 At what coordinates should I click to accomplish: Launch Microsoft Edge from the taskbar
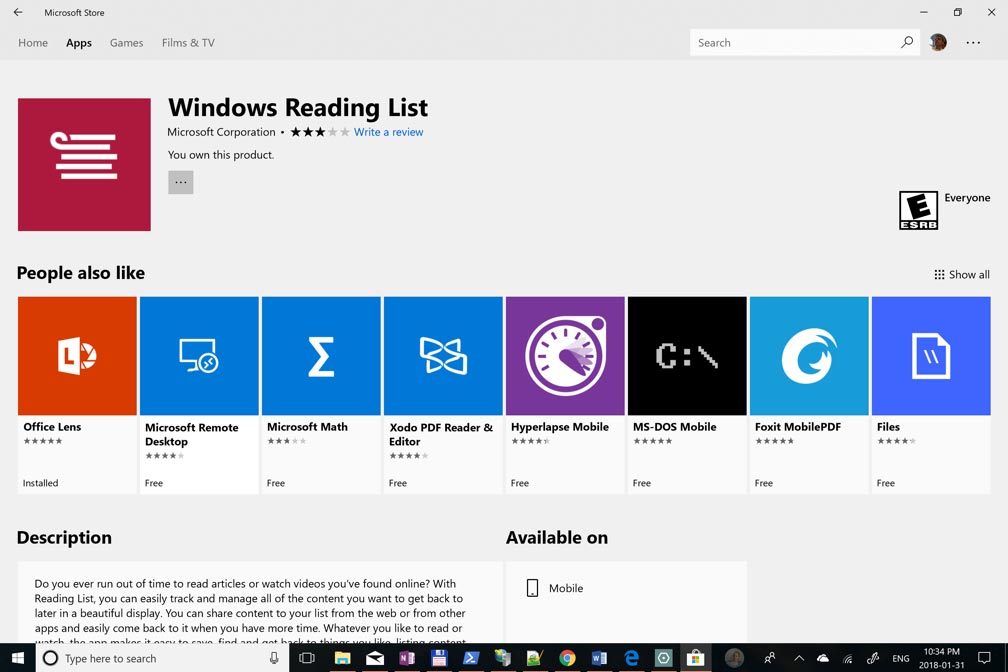tap(631, 658)
